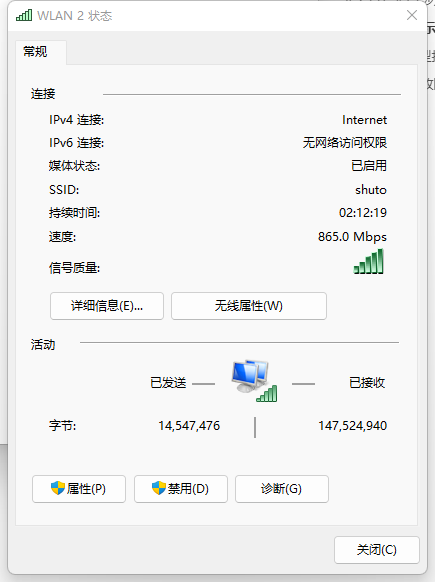Click the 媒体状态 label
This screenshot has height=582, width=435.
[x=74, y=166]
